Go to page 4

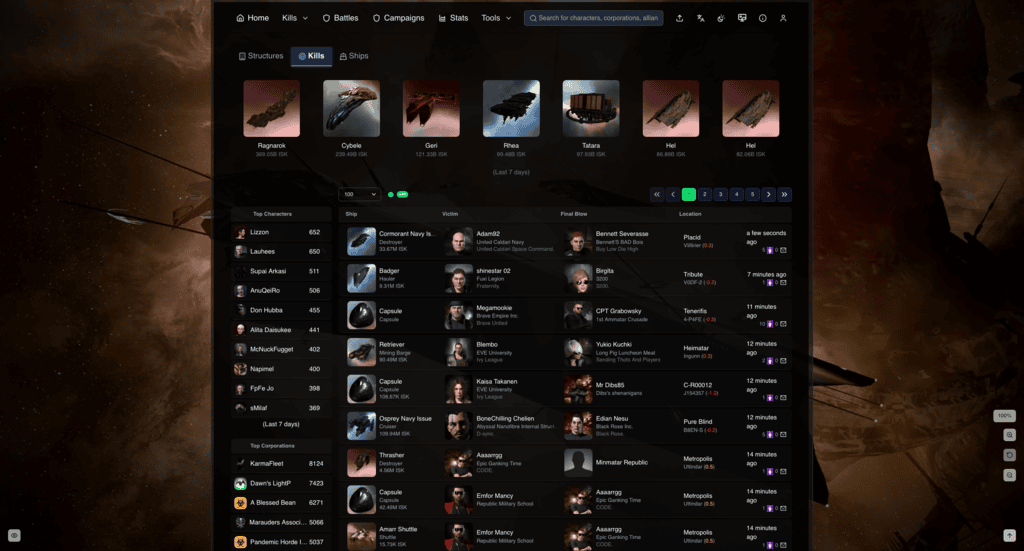[x=737, y=195]
